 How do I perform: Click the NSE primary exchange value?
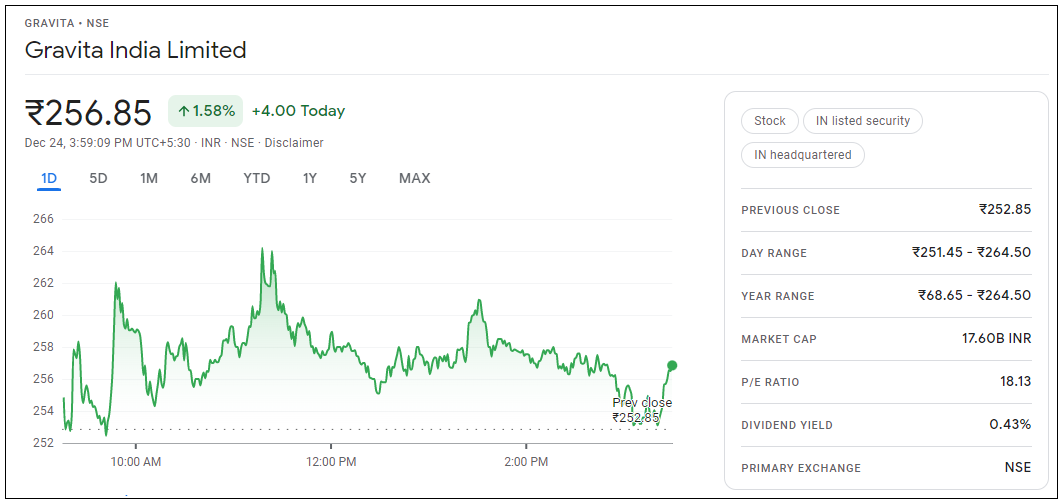(1018, 467)
